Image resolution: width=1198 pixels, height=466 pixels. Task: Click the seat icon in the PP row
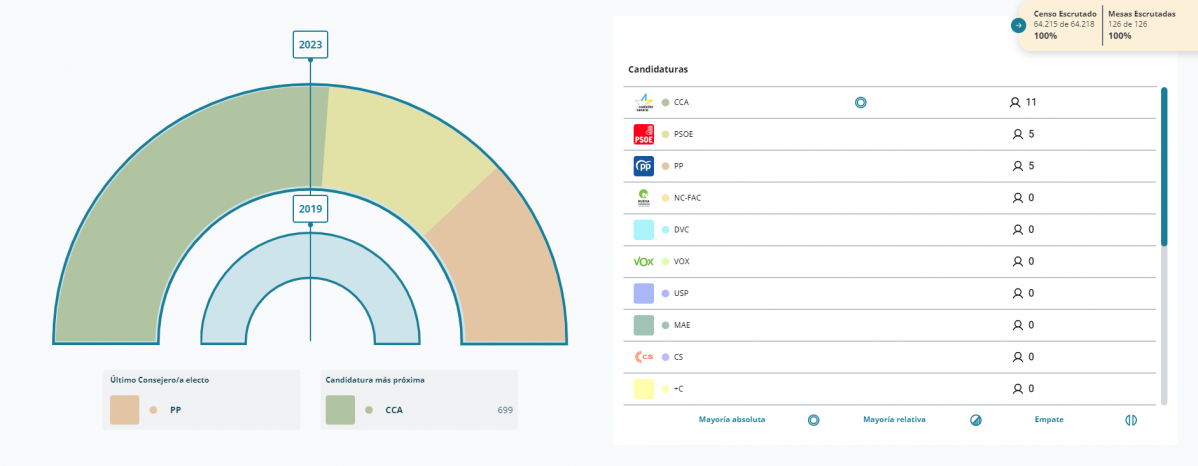1017,166
